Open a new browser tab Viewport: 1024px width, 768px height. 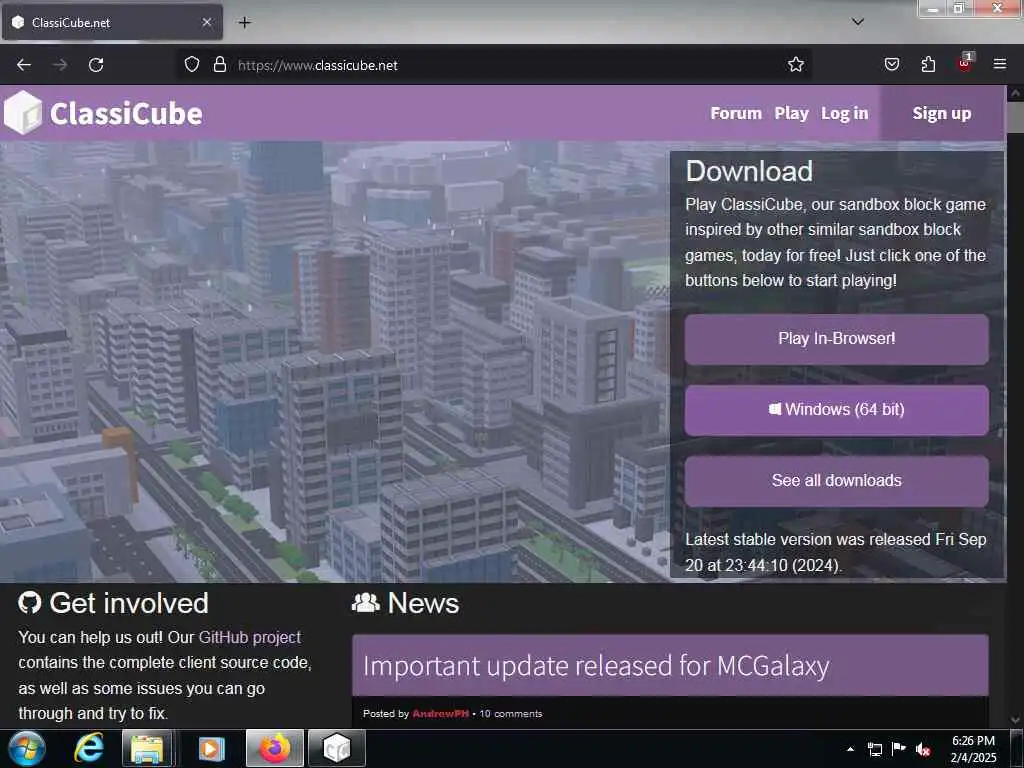244,23
